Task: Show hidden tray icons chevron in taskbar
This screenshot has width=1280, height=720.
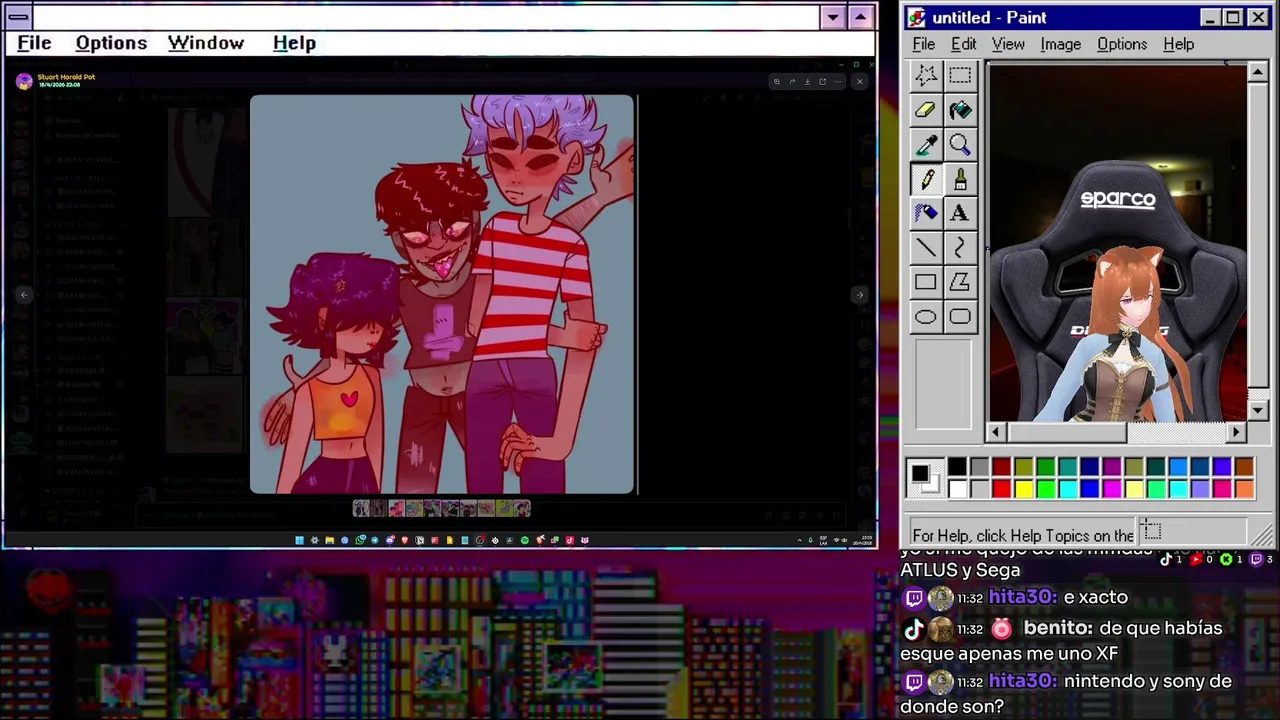Action: (800, 540)
